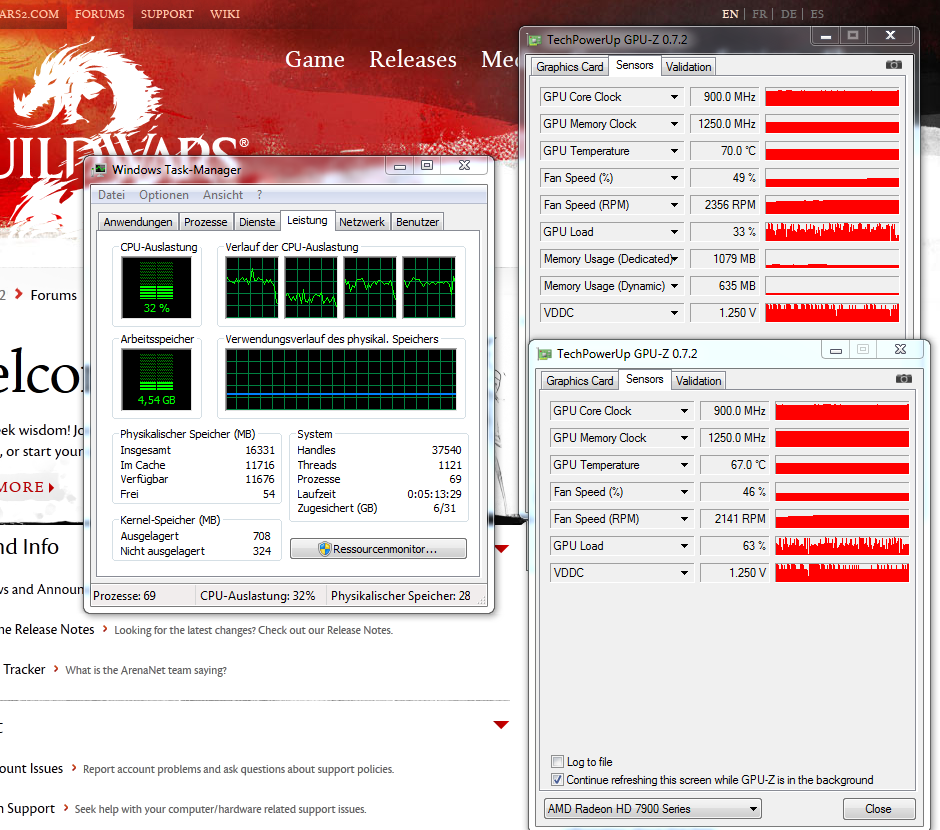Open GPU Memory Clock dropdown in upper GPU-Z
940x830 pixels.
pos(674,124)
